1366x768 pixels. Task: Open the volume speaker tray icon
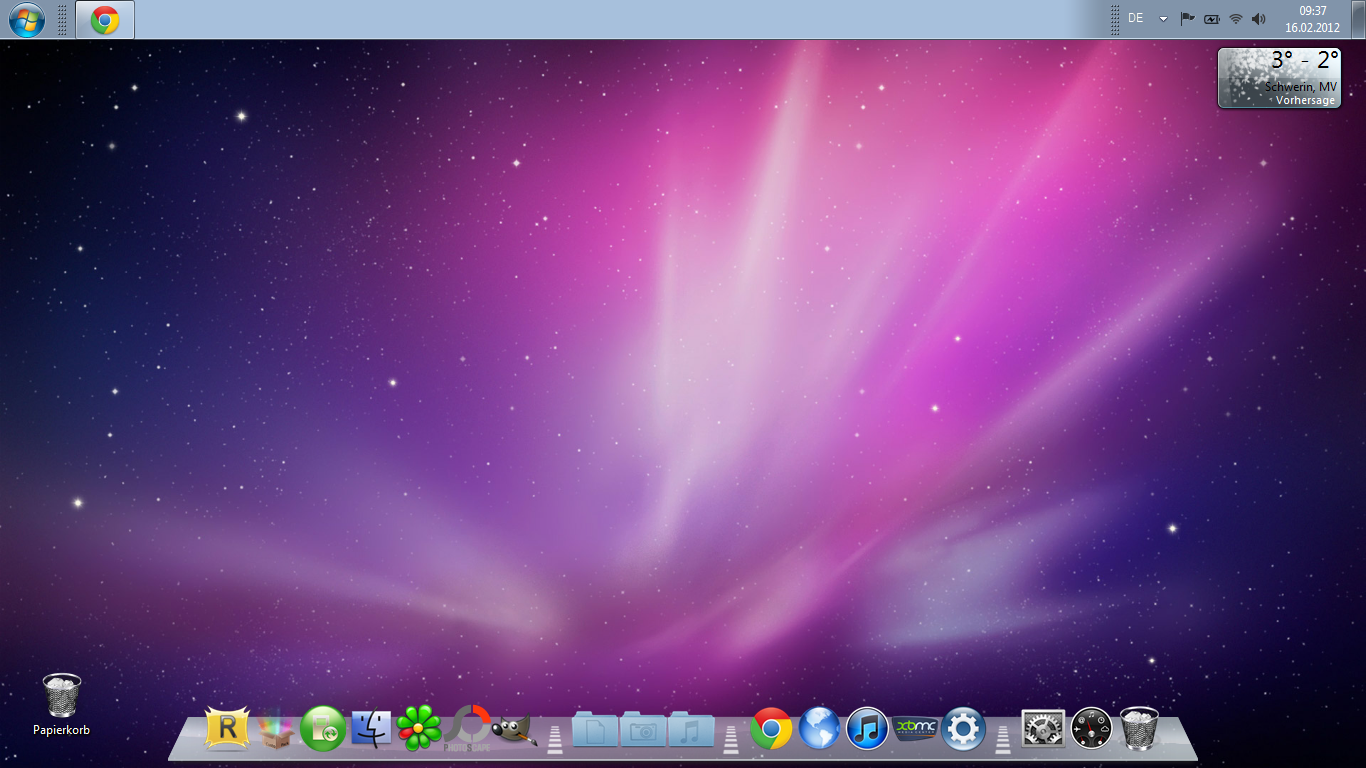1259,19
